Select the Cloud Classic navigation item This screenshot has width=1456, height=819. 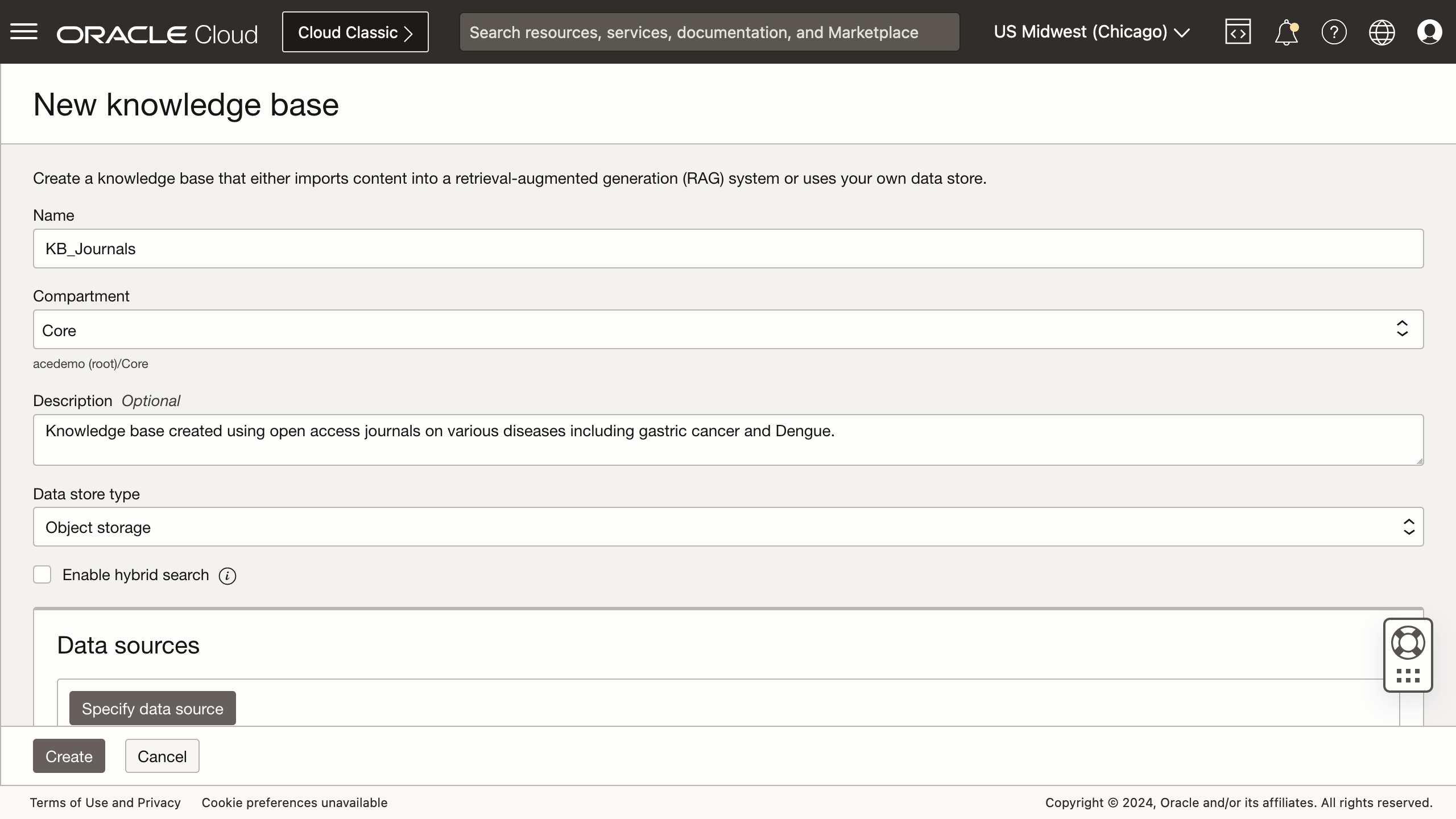355,31
